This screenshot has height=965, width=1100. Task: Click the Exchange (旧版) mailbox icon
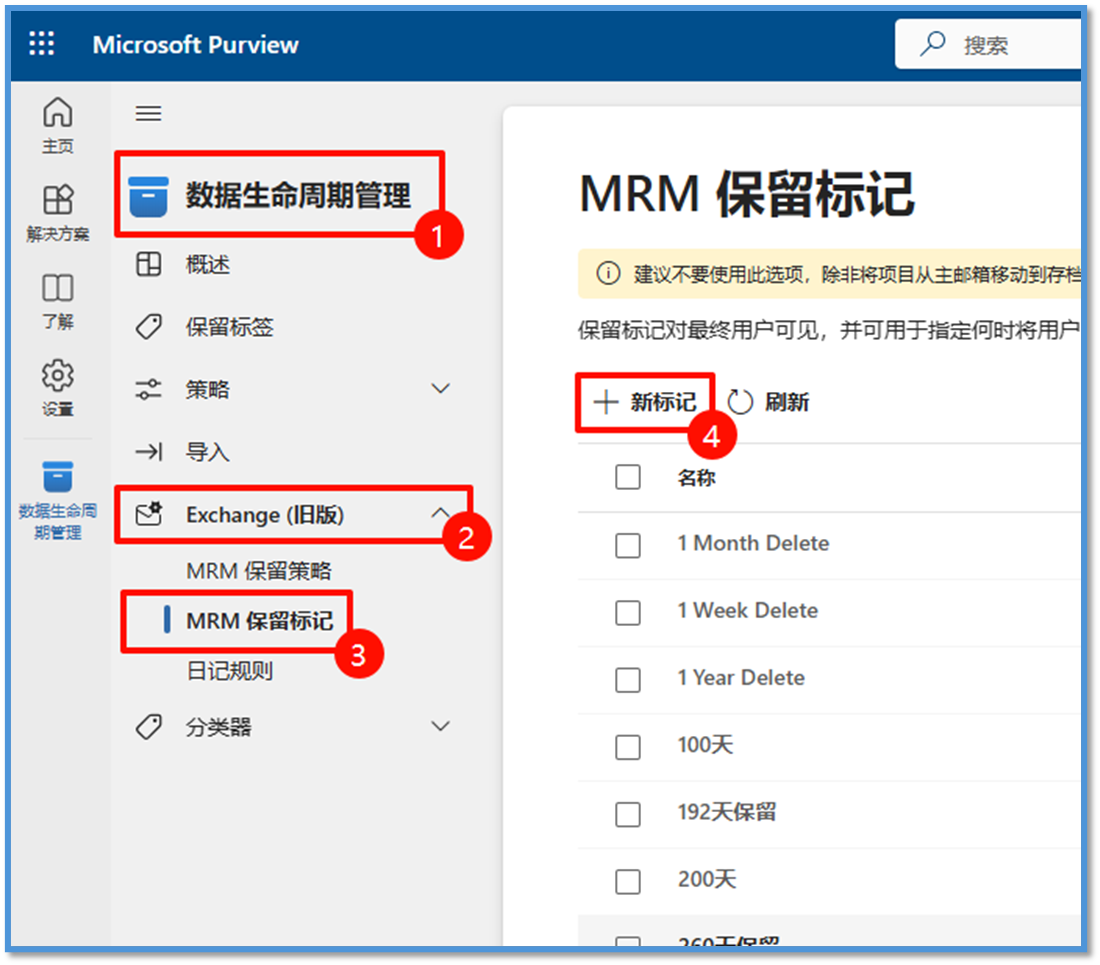point(149,514)
